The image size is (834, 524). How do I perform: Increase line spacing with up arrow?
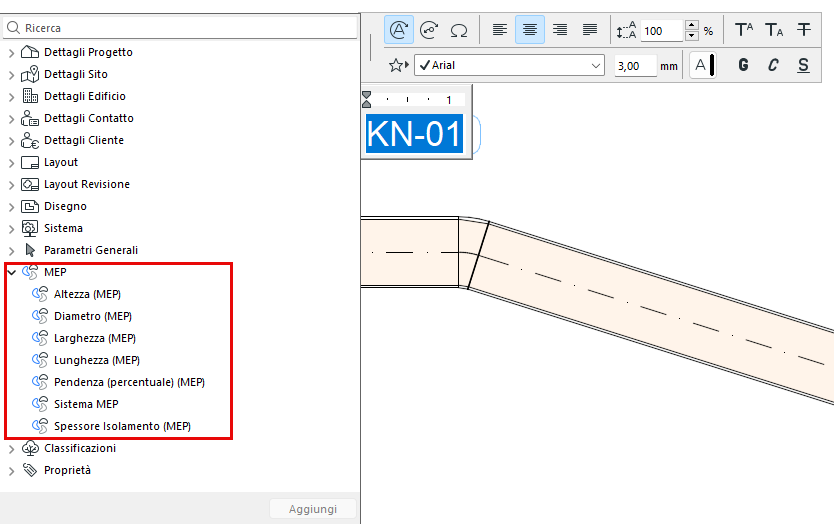pos(691,25)
